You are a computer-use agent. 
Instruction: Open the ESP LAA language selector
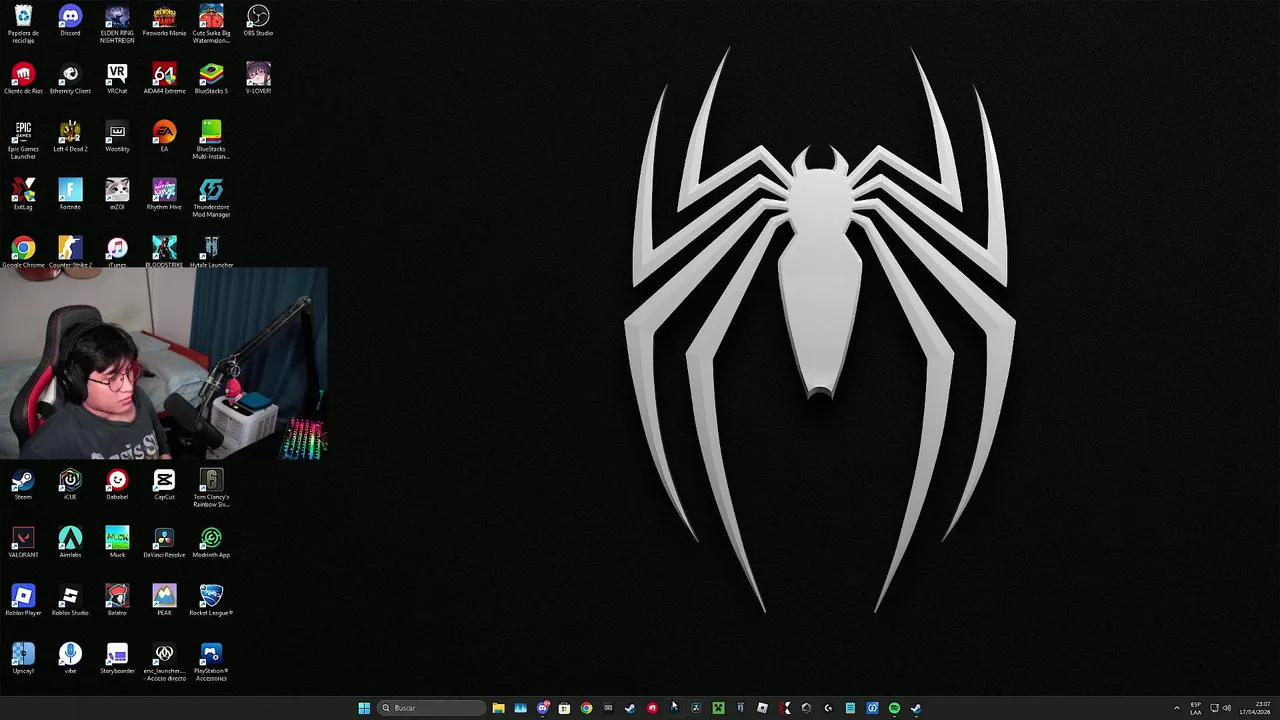coord(1196,708)
